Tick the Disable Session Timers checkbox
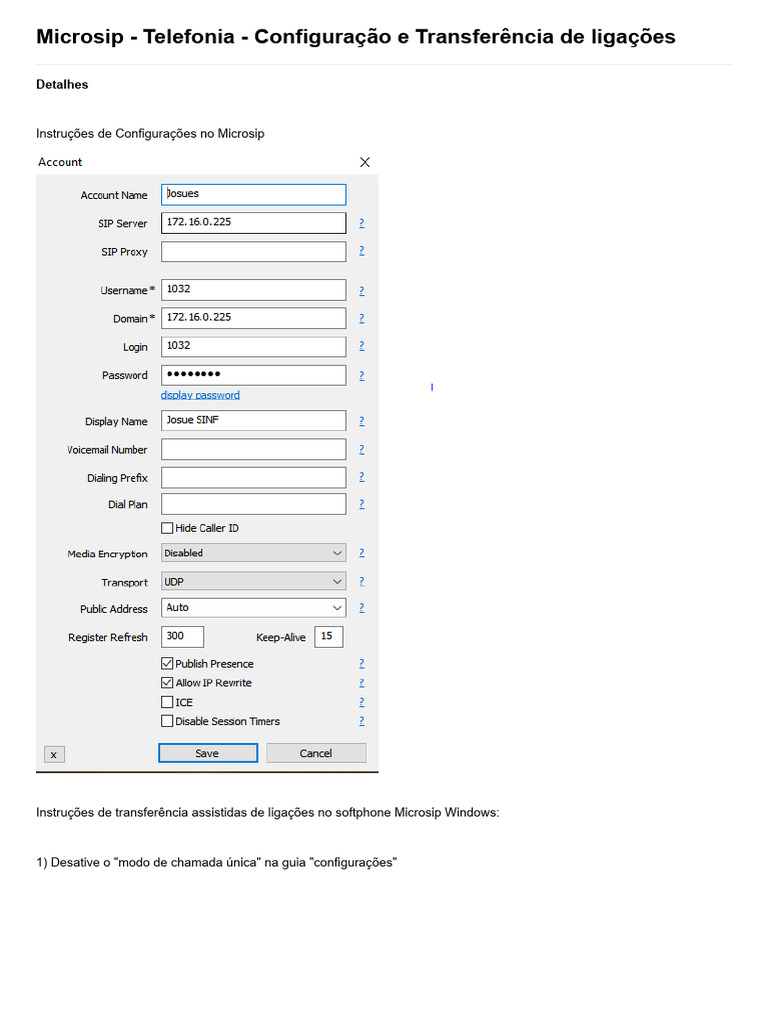Viewport: 768px width, 1024px height. pos(167,721)
